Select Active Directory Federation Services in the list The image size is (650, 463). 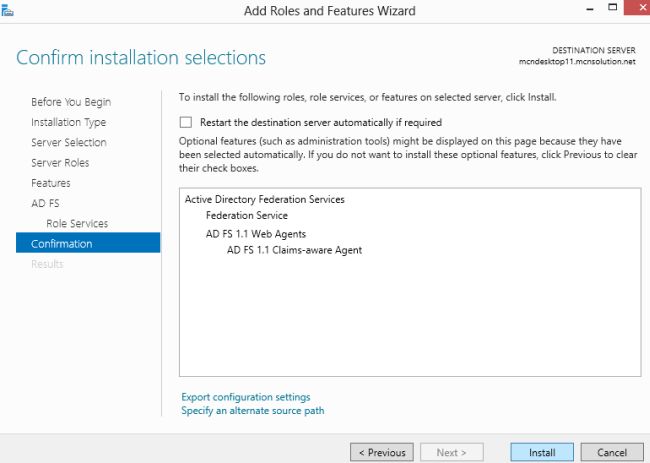(x=264, y=199)
